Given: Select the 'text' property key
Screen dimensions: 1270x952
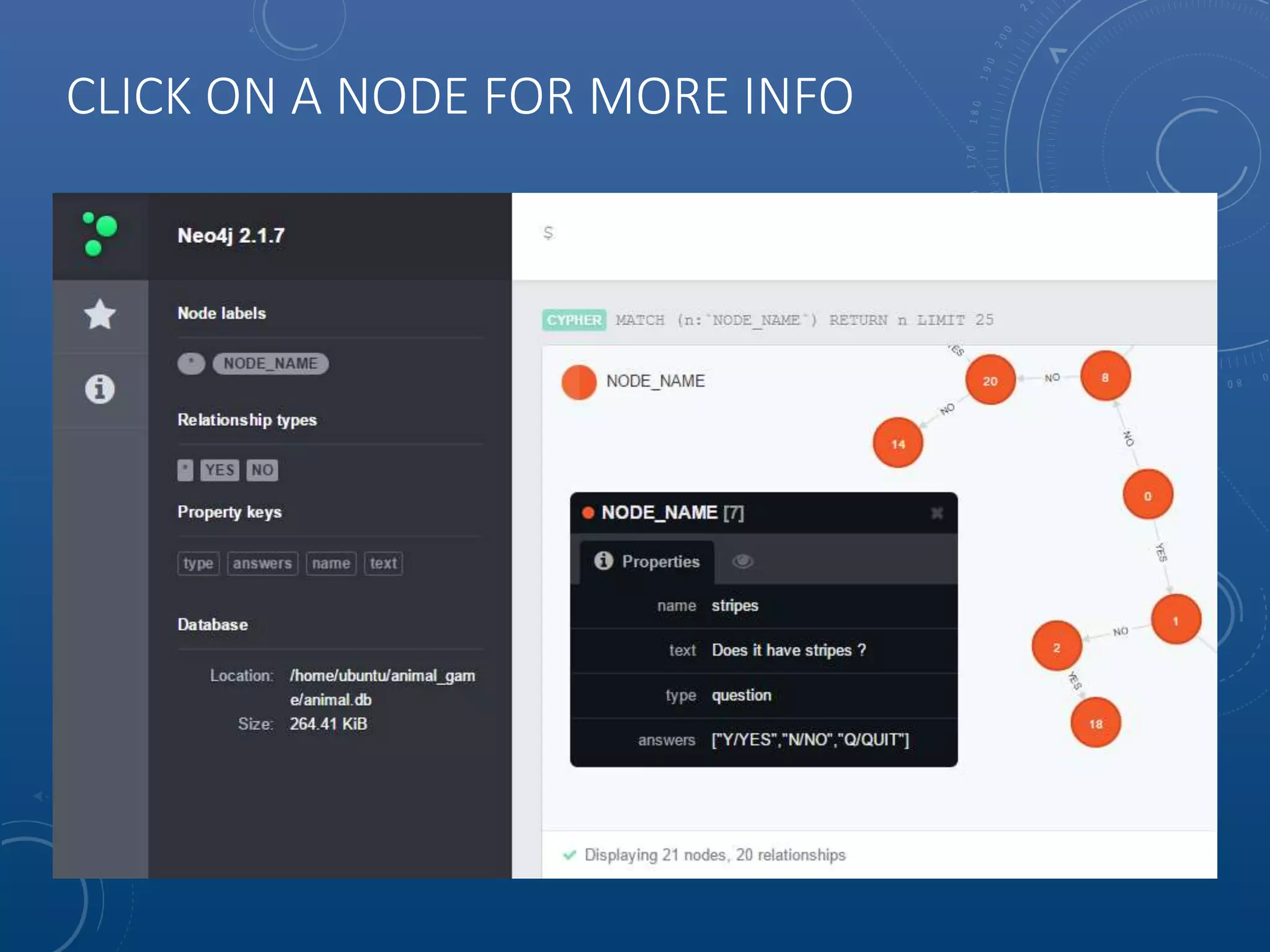Looking at the screenshot, I should pos(383,563).
